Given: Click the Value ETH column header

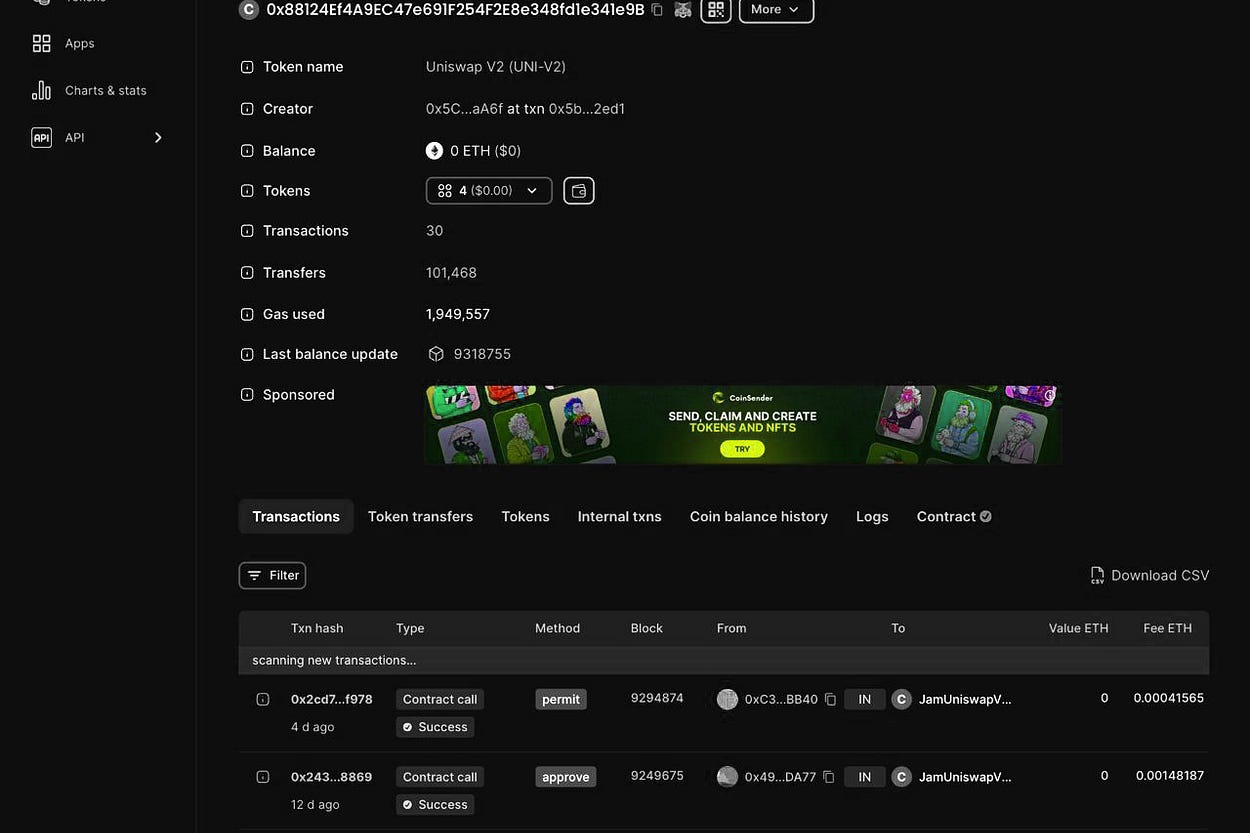Looking at the screenshot, I should [x=1078, y=628].
